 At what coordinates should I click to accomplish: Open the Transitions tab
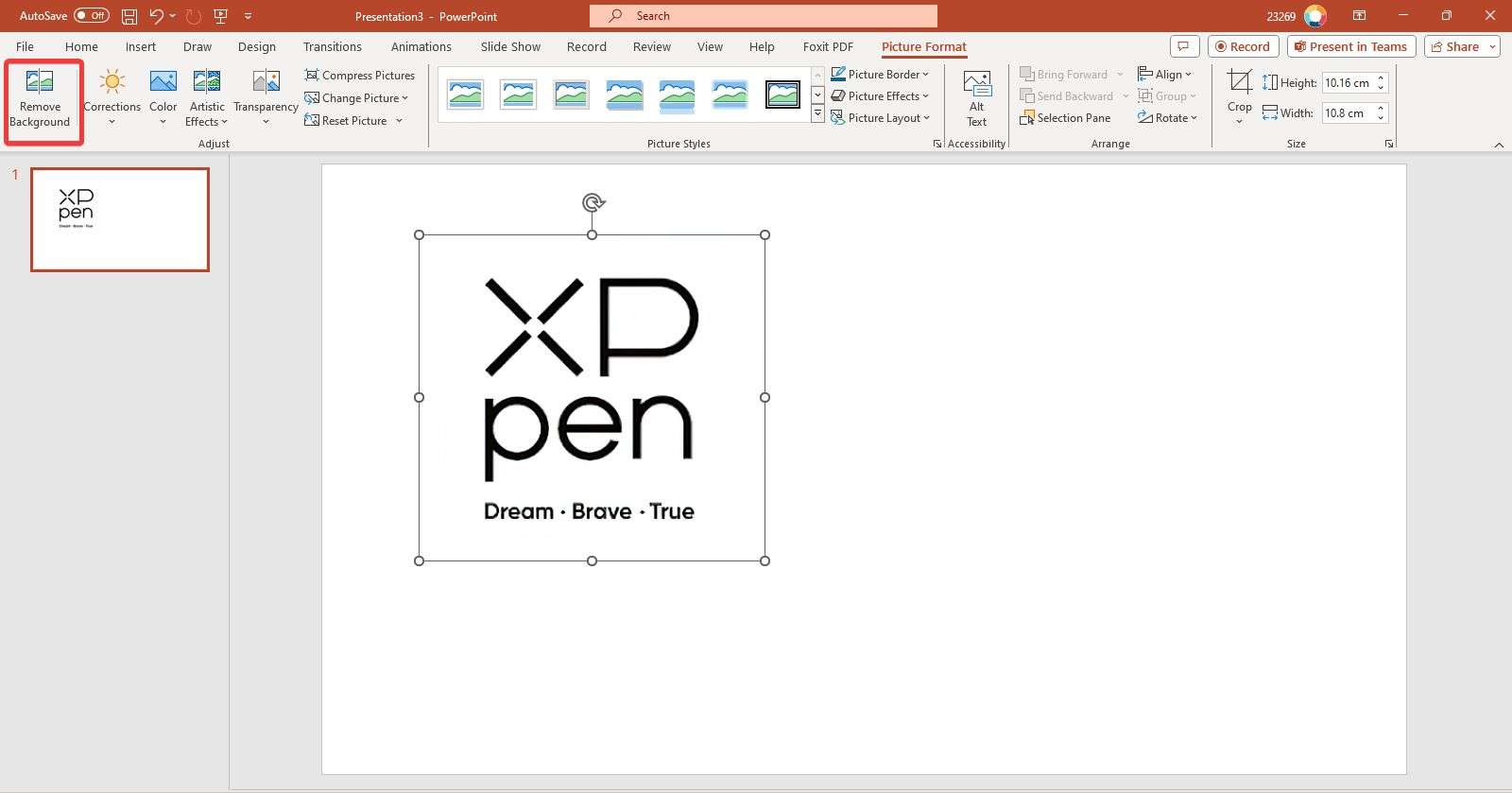(332, 46)
